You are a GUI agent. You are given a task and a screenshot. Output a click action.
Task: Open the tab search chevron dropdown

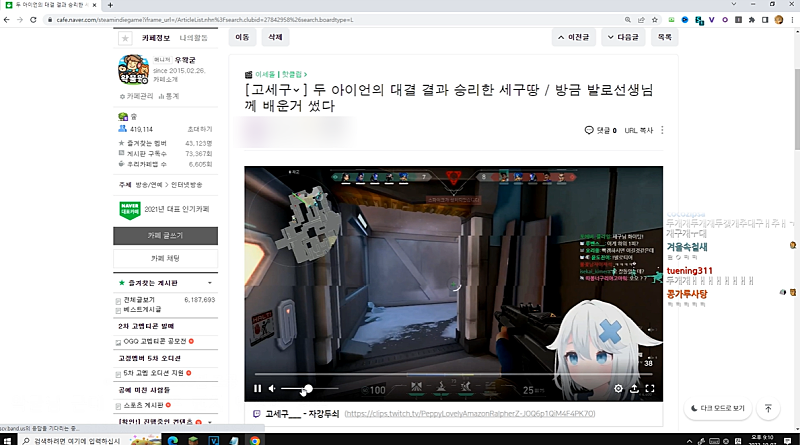point(734,4)
